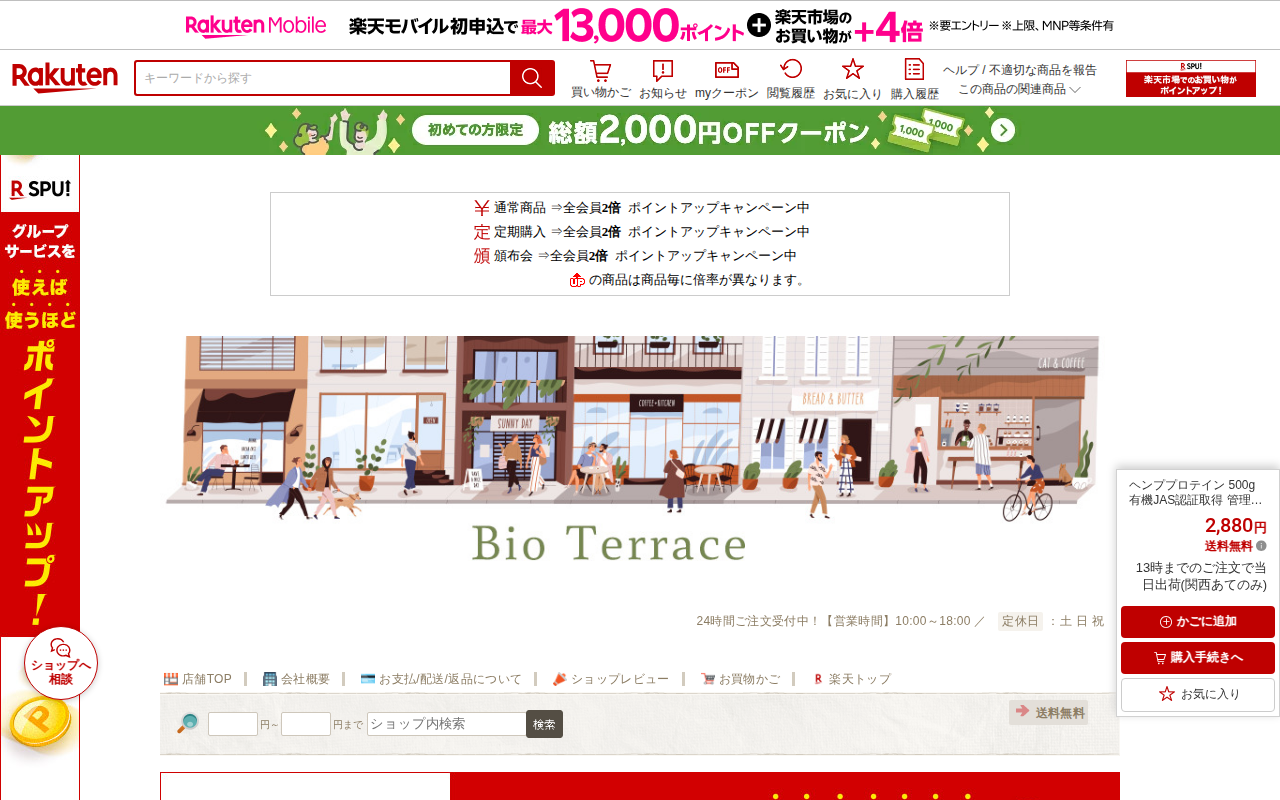Focus the ショップ内検索 input field
The width and height of the screenshot is (1280, 800).
[447, 724]
